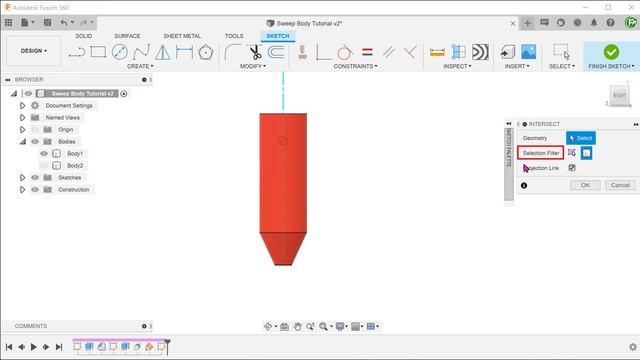Select the Interference inspect icon
The image size is (640, 360).
coord(458,52)
